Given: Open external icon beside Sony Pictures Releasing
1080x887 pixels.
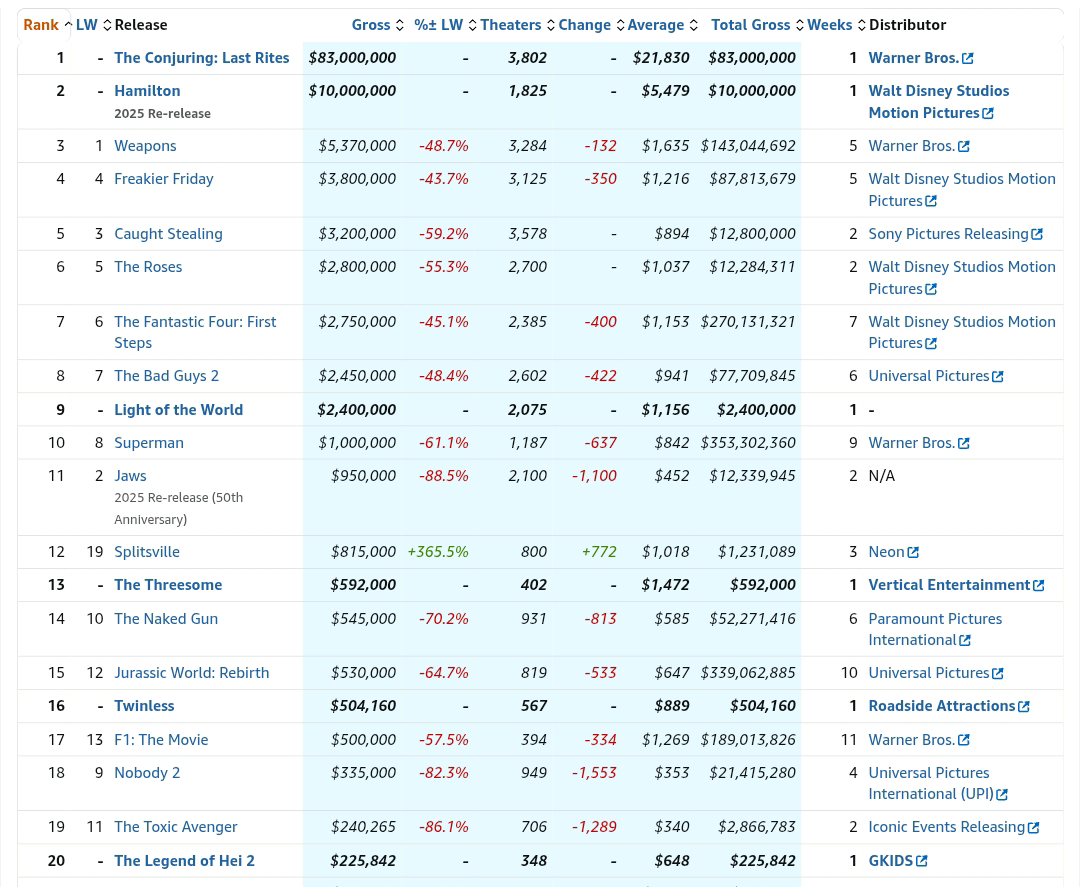Looking at the screenshot, I should 1037,235.
